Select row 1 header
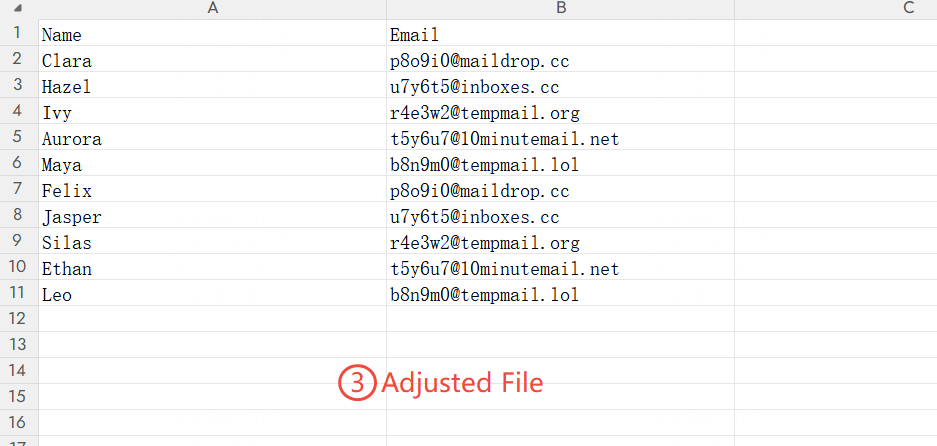This screenshot has width=937, height=446. 19,32
